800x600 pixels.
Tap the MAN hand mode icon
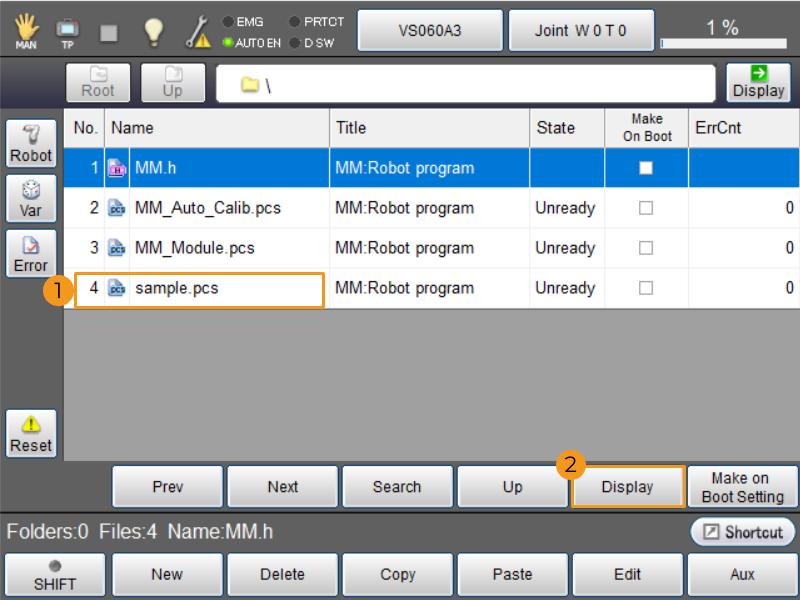pyautogui.click(x=26, y=31)
